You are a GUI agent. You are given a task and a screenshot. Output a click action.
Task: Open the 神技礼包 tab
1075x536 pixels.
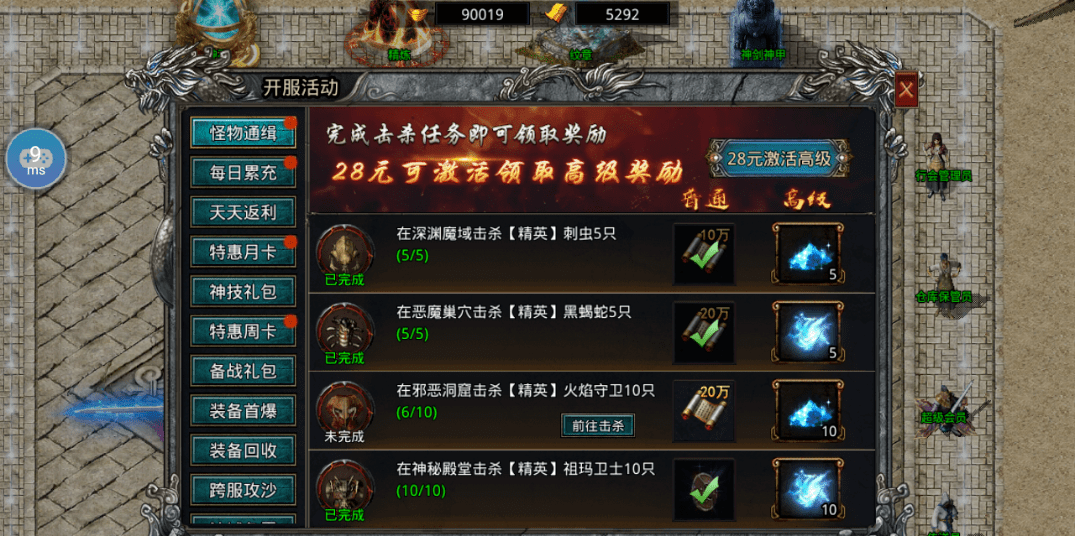(x=243, y=291)
